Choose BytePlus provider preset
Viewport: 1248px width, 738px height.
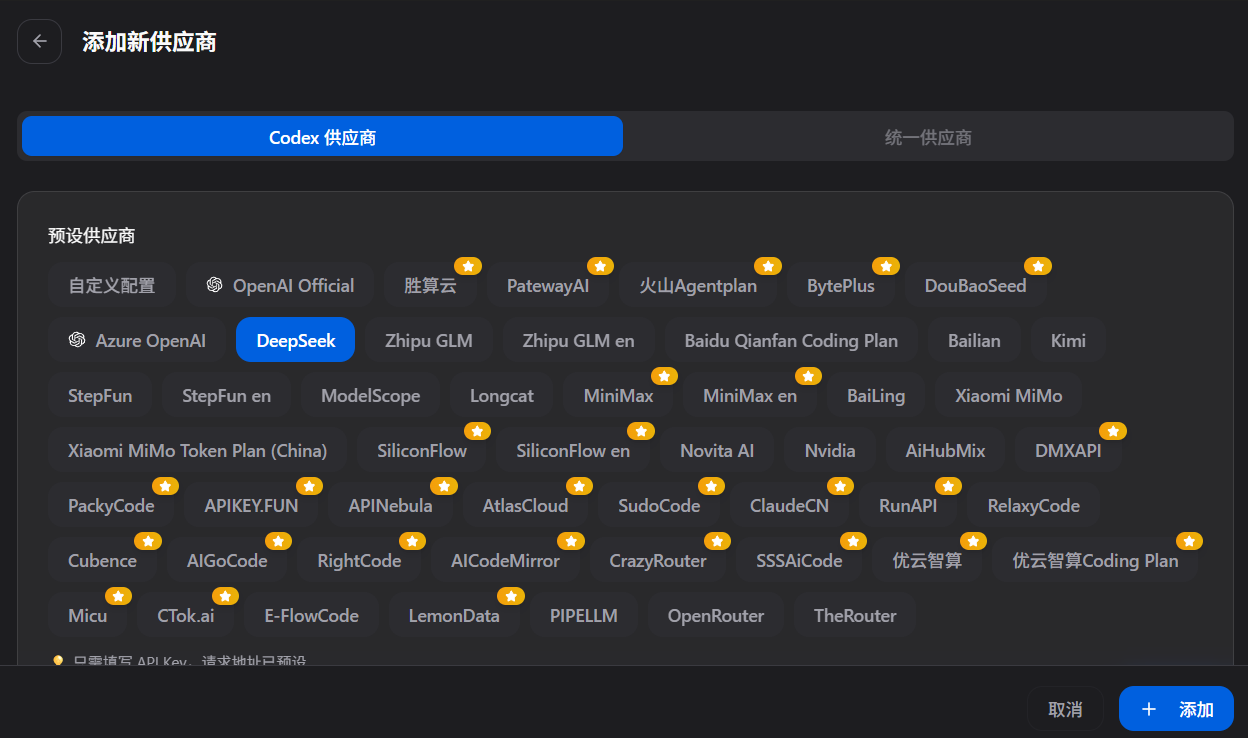[841, 285]
